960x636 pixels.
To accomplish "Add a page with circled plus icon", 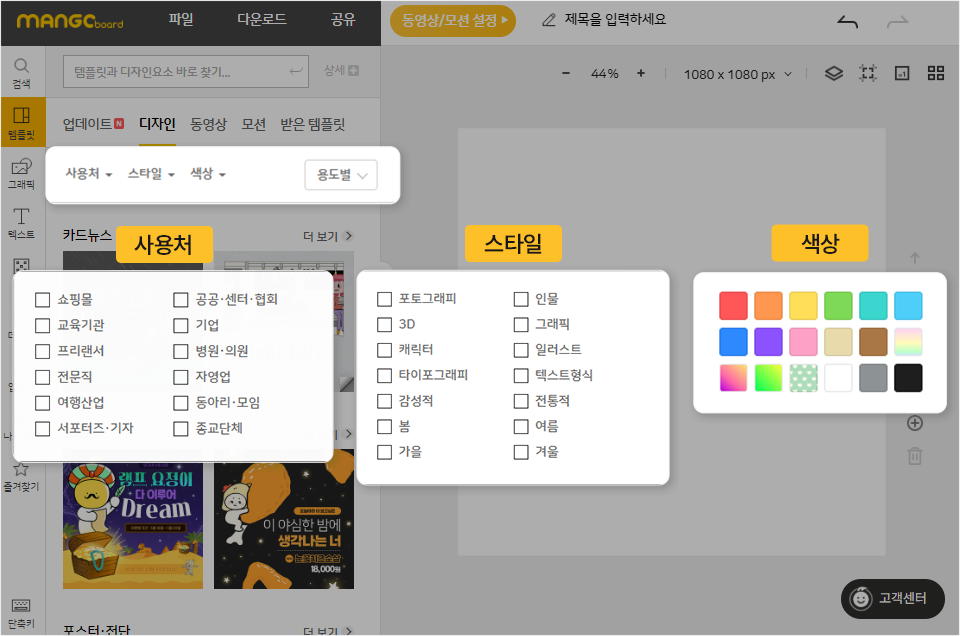I will (x=915, y=423).
